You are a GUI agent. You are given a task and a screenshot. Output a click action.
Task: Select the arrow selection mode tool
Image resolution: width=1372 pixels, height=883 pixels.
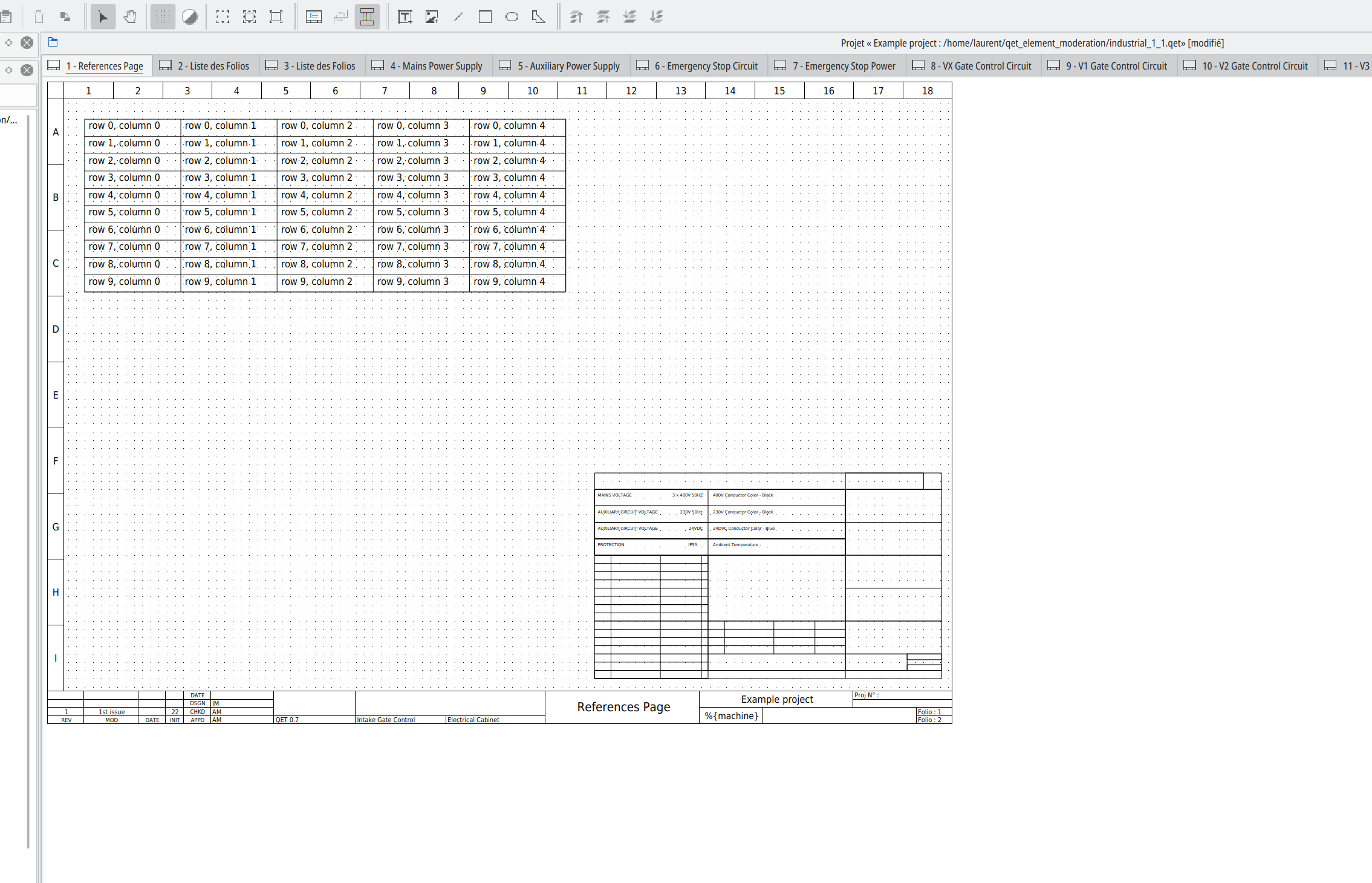pos(103,17)
